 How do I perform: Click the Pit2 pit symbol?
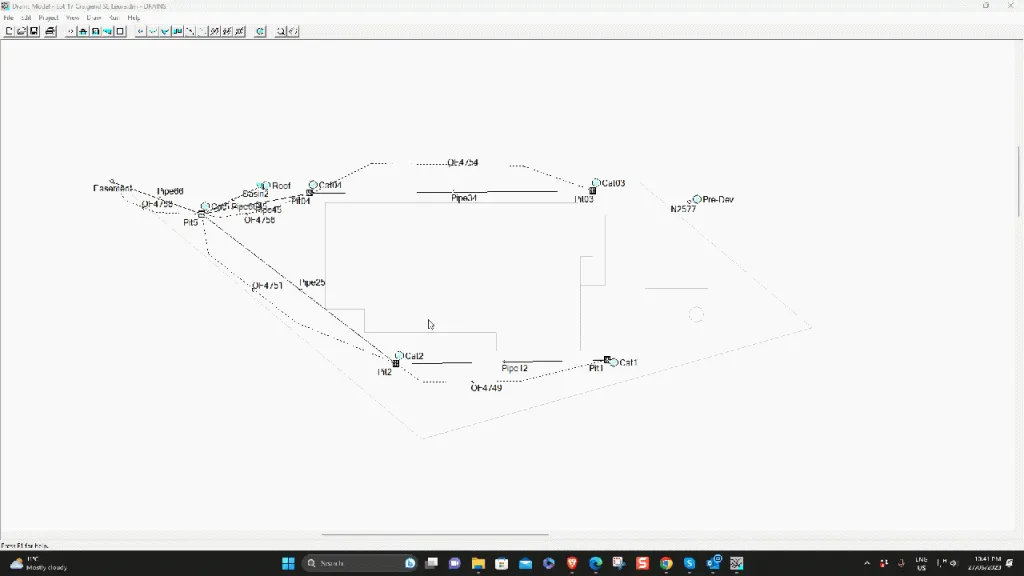click(396, 363)
